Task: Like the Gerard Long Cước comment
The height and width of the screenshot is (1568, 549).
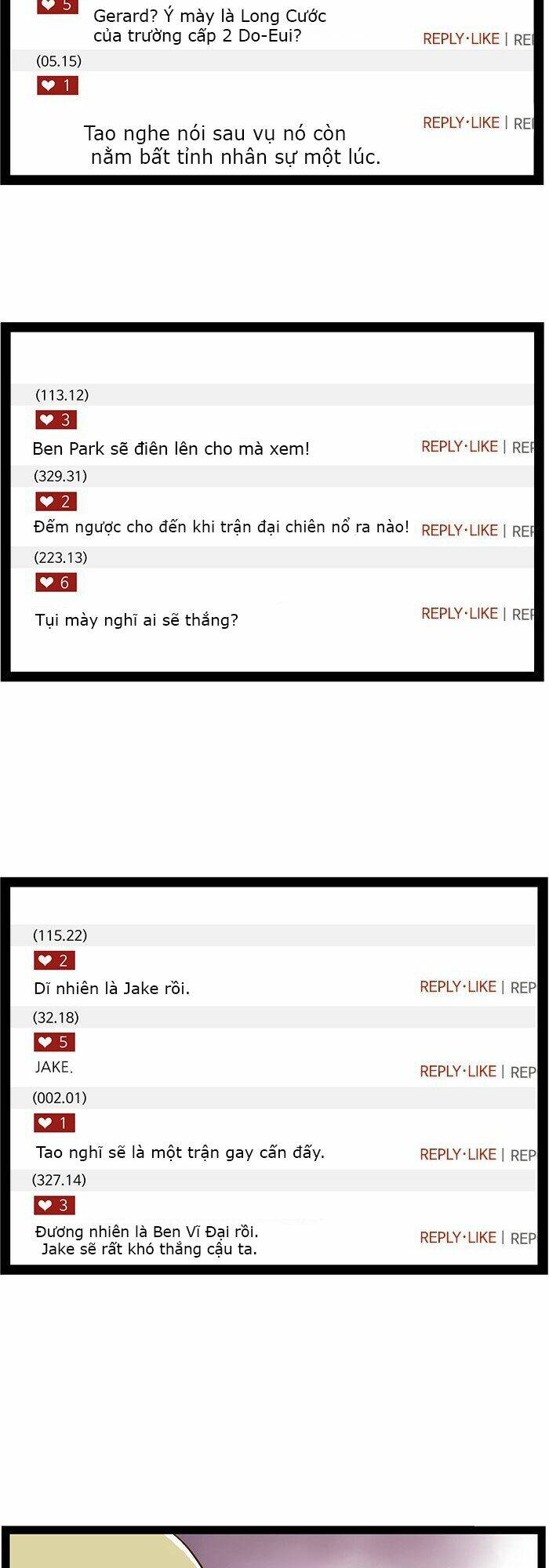Action: (x=485, y=39)
